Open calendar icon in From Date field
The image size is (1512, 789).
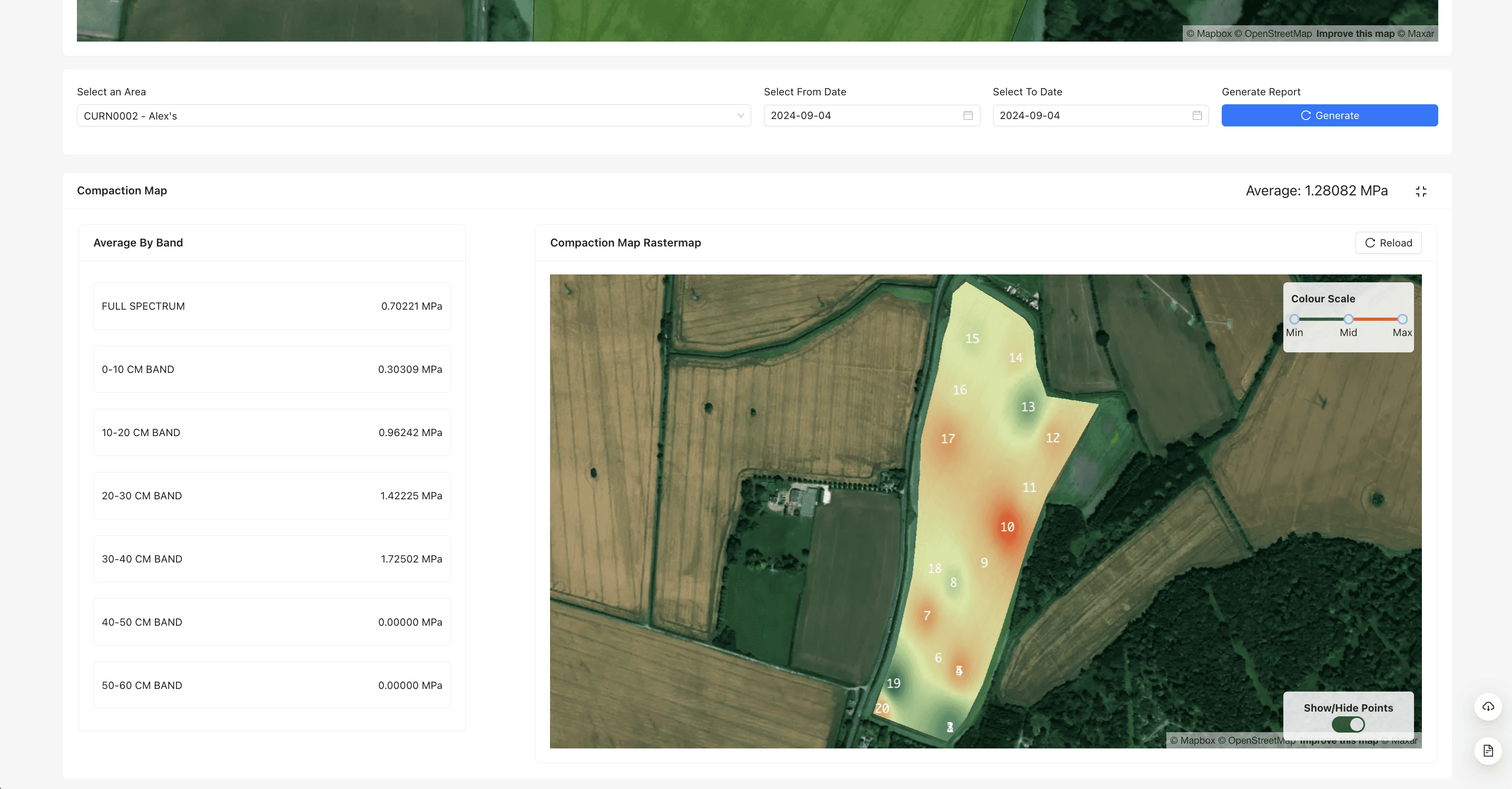point(967,115)
